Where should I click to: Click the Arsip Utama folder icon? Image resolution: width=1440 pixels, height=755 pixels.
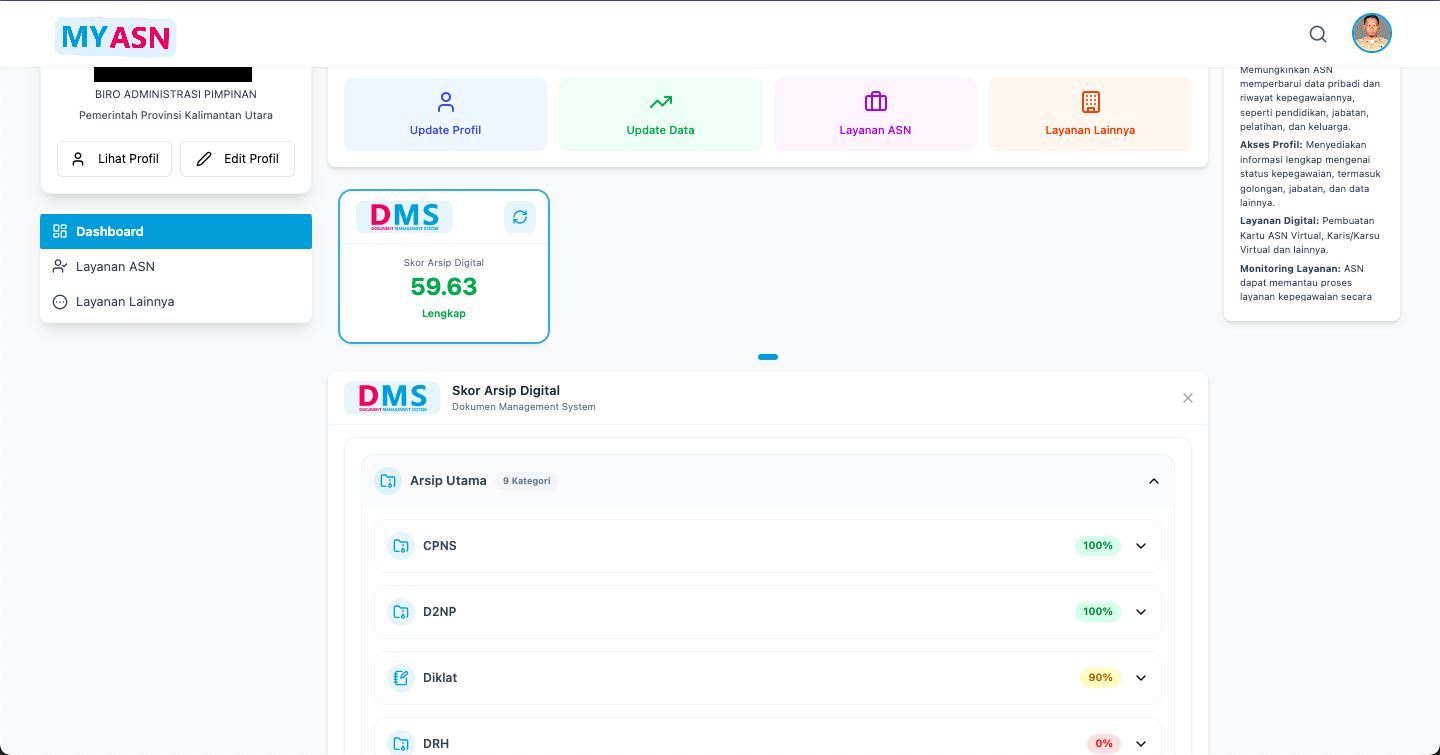click(387, 481)
